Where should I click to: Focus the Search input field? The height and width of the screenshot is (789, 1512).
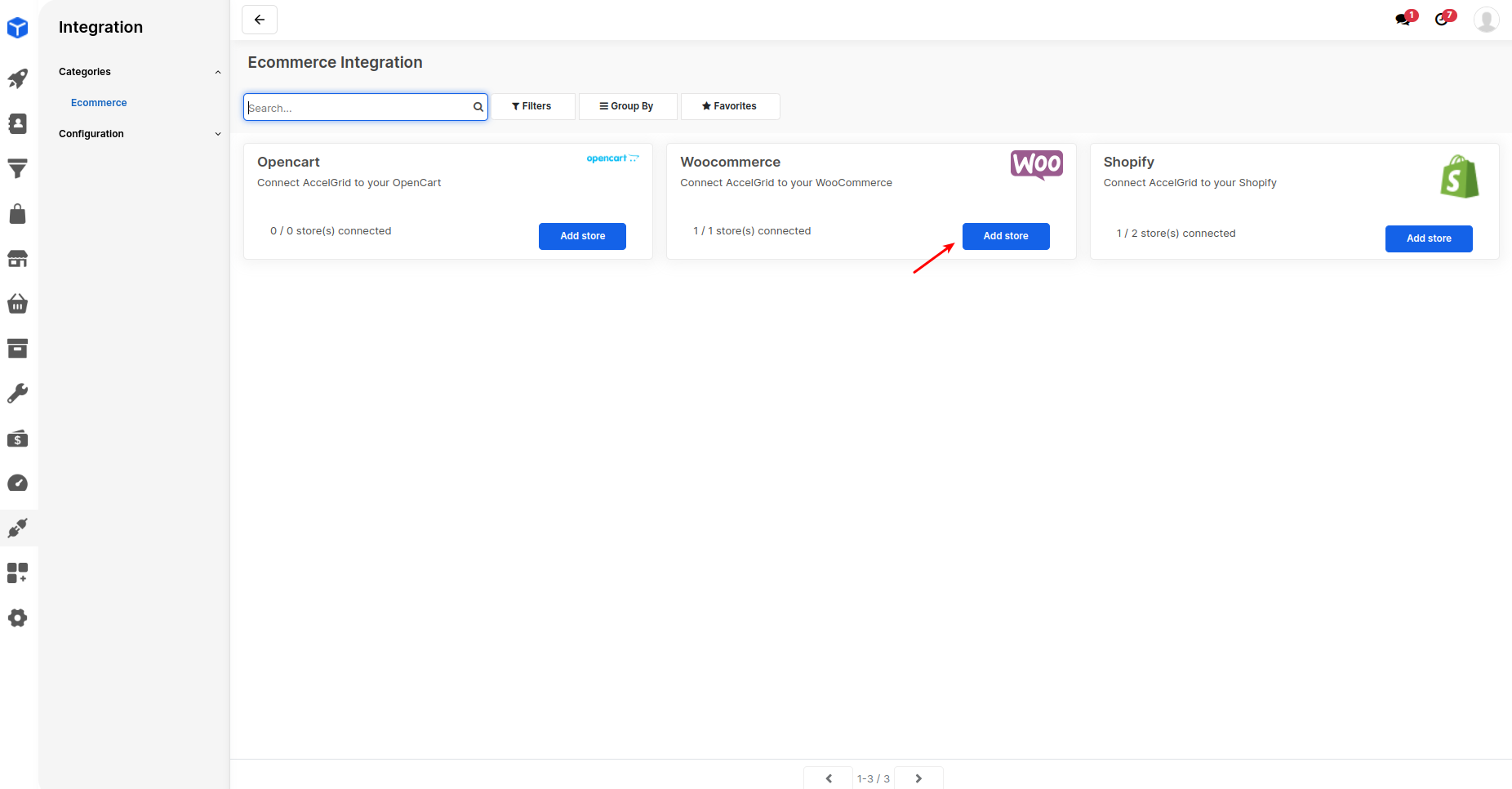click(x=358, y=108)
